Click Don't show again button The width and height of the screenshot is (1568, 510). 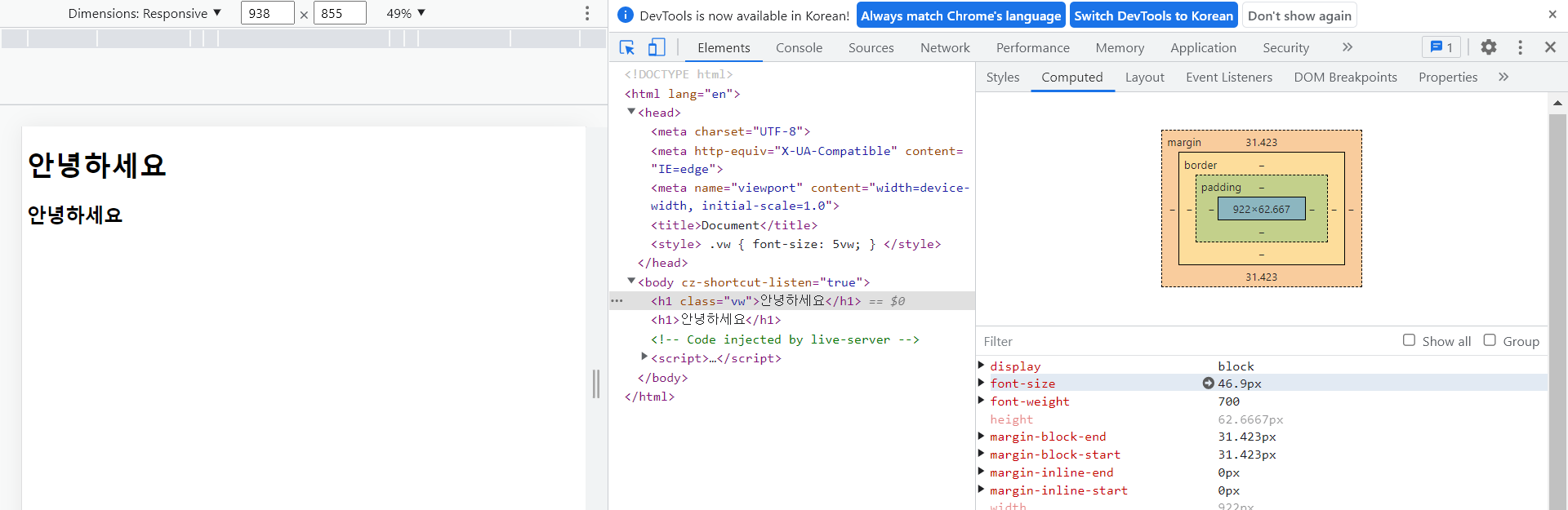point(1299,16)
